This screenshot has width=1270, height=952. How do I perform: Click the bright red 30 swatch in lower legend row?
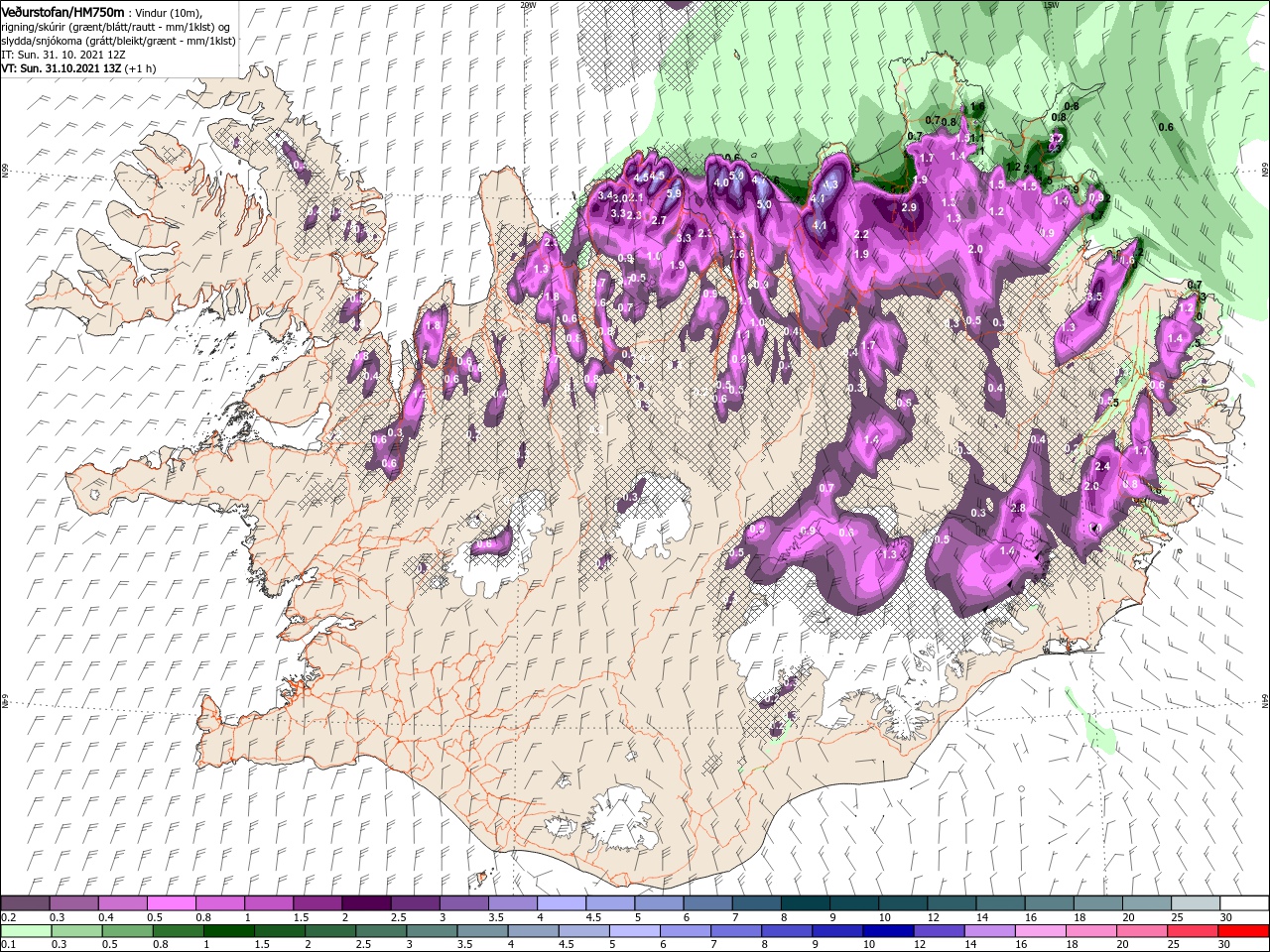pyautogui.click(x=1244, y=931)
